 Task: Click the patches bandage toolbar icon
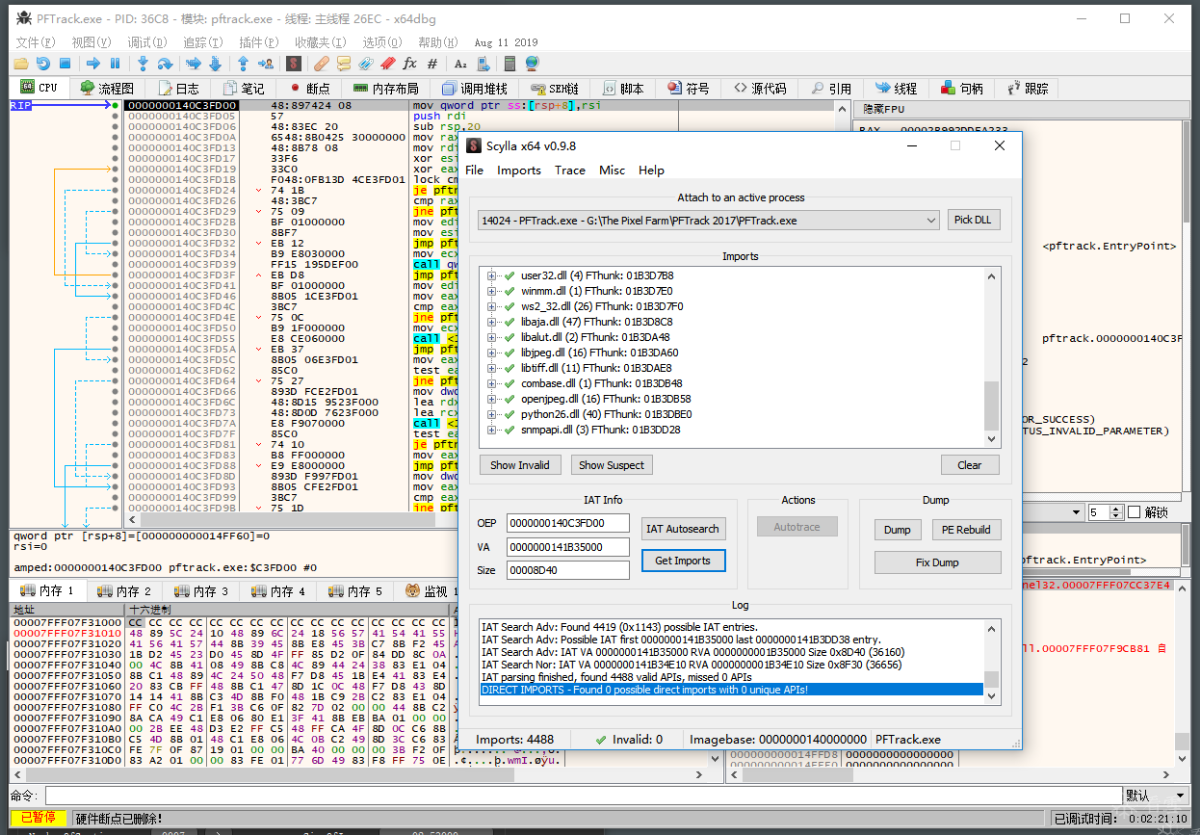click(322, 63)
